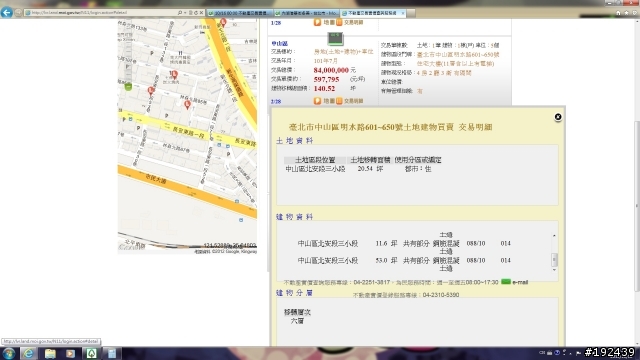The height and width of the screenshot is (360, 640).
Task: Click the browser forward arrow button
Action: coord(18,13)
